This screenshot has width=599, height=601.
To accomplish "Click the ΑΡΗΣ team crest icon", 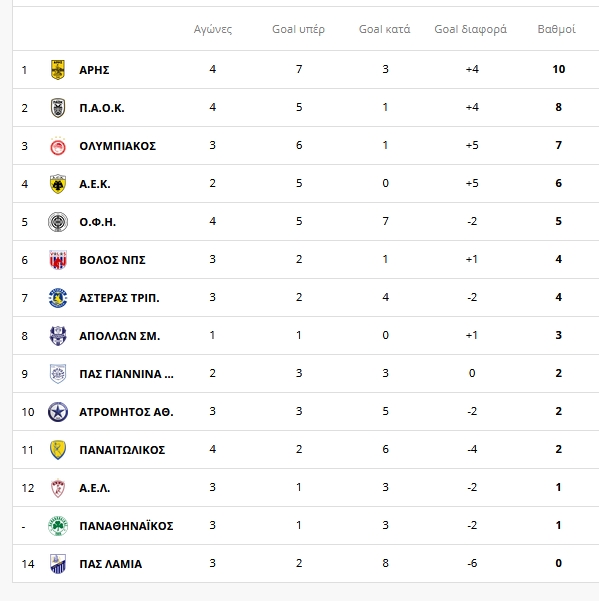I will click(58, 70).
